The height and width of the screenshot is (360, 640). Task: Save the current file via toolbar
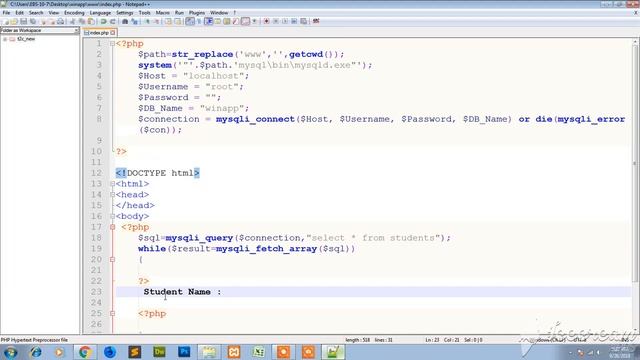click(24, 21)
